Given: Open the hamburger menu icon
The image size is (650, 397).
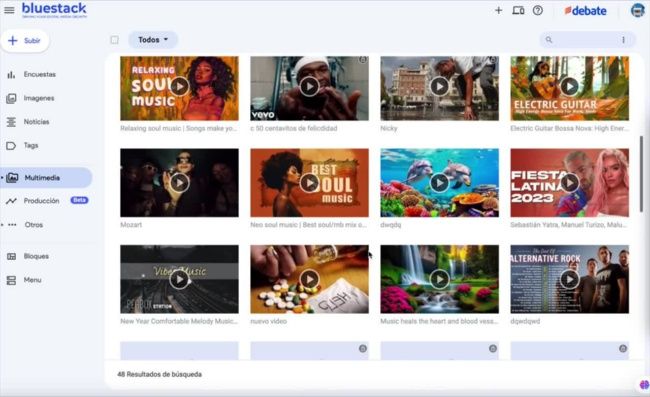Looking at the screenshot, I should pyautogui.click(x=9, y=10).
